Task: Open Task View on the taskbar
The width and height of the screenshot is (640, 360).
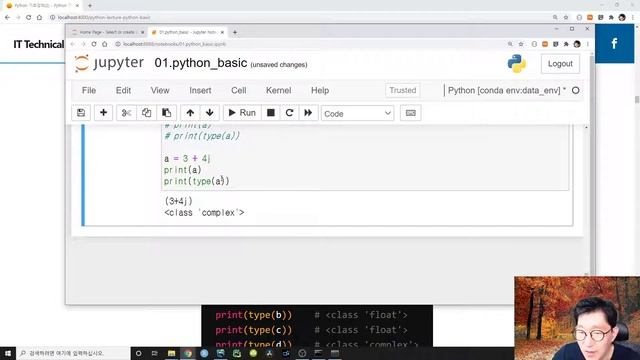Action: tap(155, 353)
